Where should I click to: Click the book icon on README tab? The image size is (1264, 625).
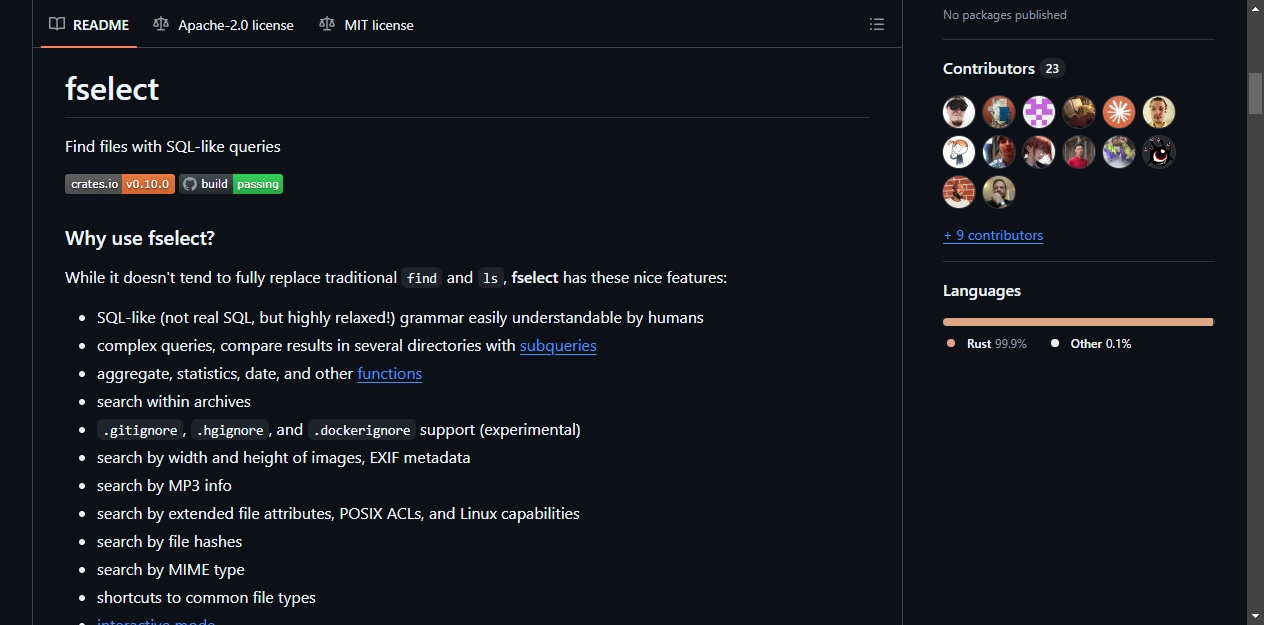[57, 24]
